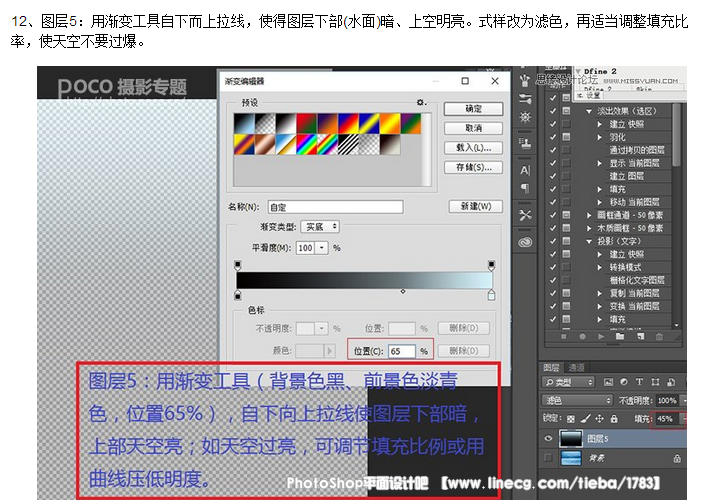This screenshot has width=710, height=500.
Task: Open the 平滑度 value dropdown arrow
Action: pos(321,248)
